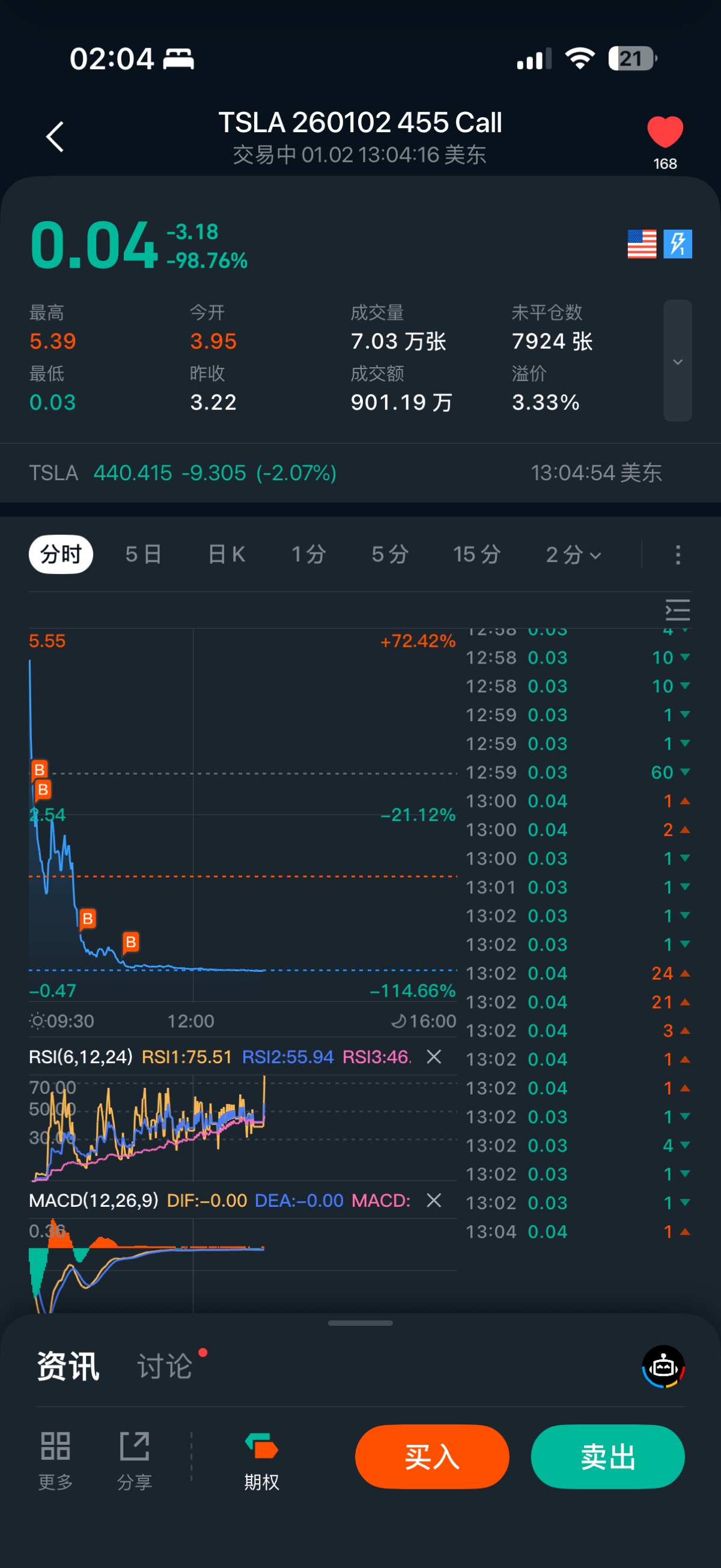Open the AI robot assistant icon

663,1367
